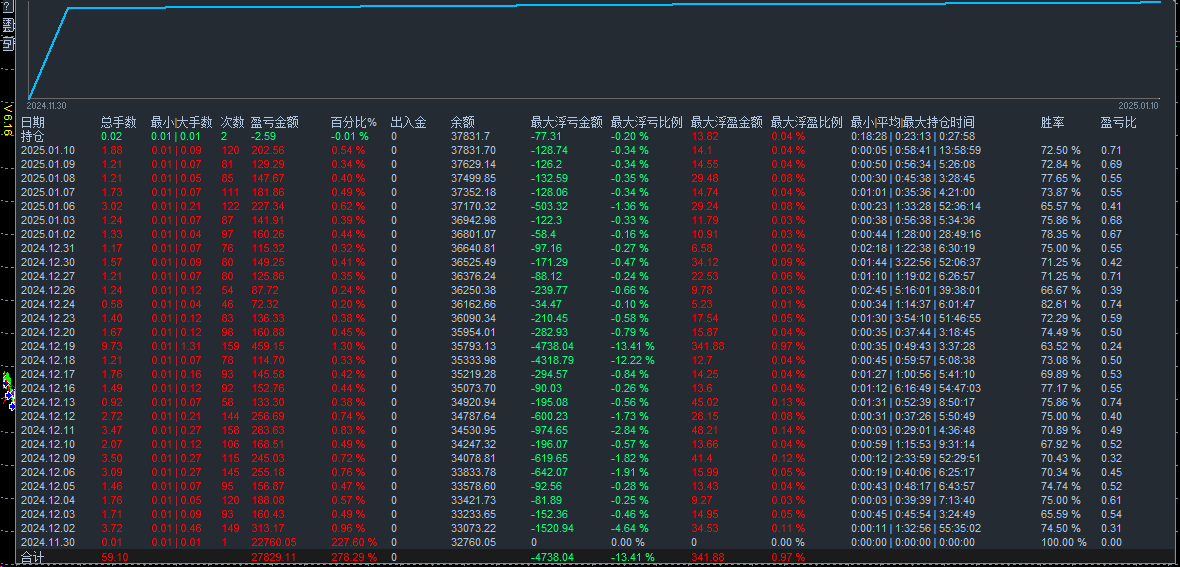Click the 32760.05 balance cell

pos(473,542)
